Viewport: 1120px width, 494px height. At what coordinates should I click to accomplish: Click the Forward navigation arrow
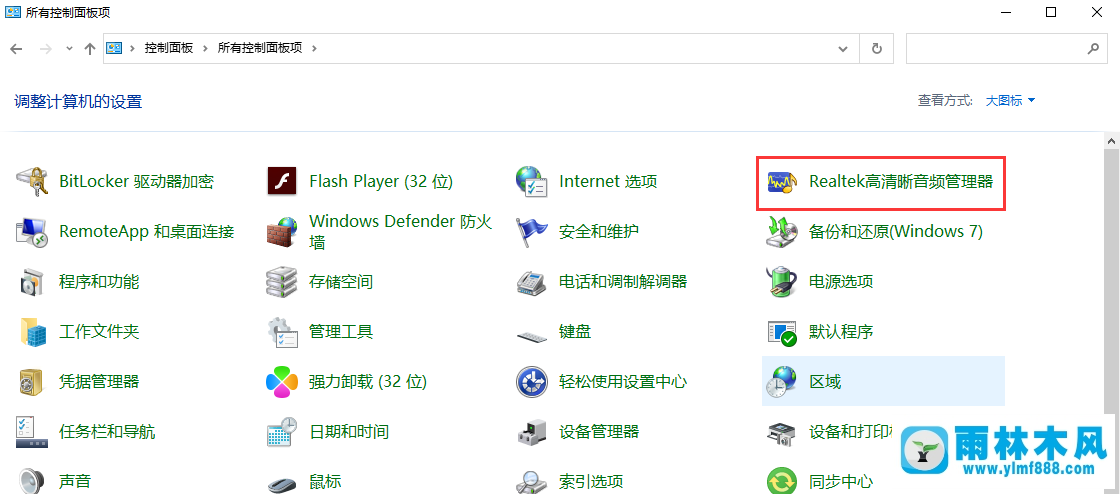coord(45,49)
